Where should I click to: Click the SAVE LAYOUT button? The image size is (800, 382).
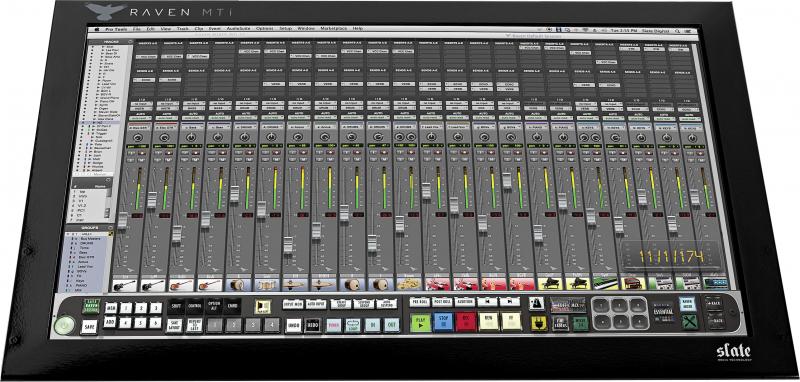point(174,325)
